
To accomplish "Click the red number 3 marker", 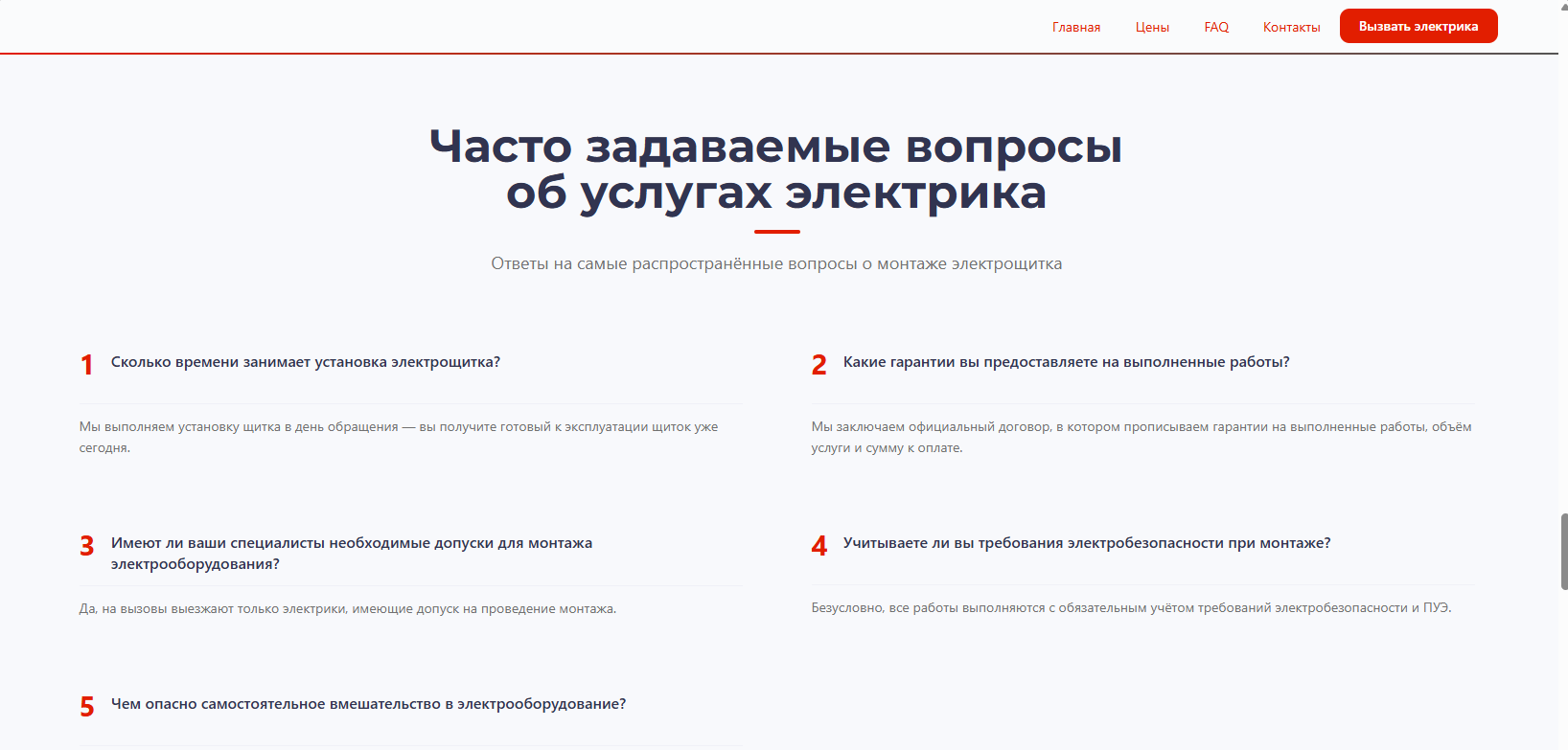I will pos(87,546).
